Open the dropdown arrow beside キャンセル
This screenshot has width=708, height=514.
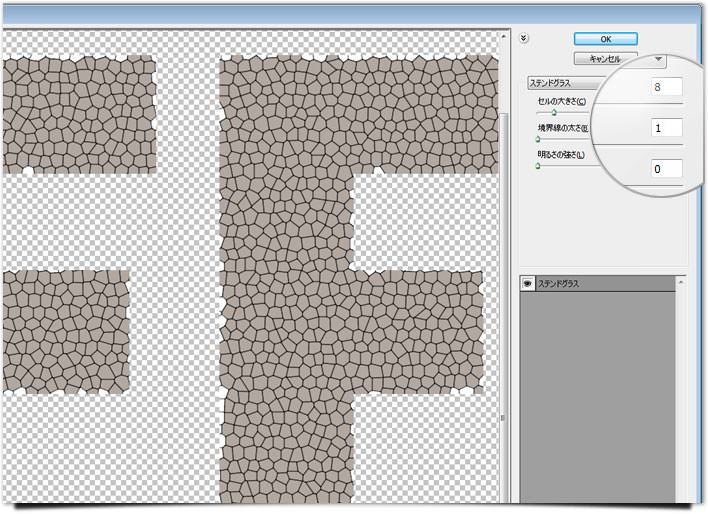pyautogui.click(x=658, y=59)
